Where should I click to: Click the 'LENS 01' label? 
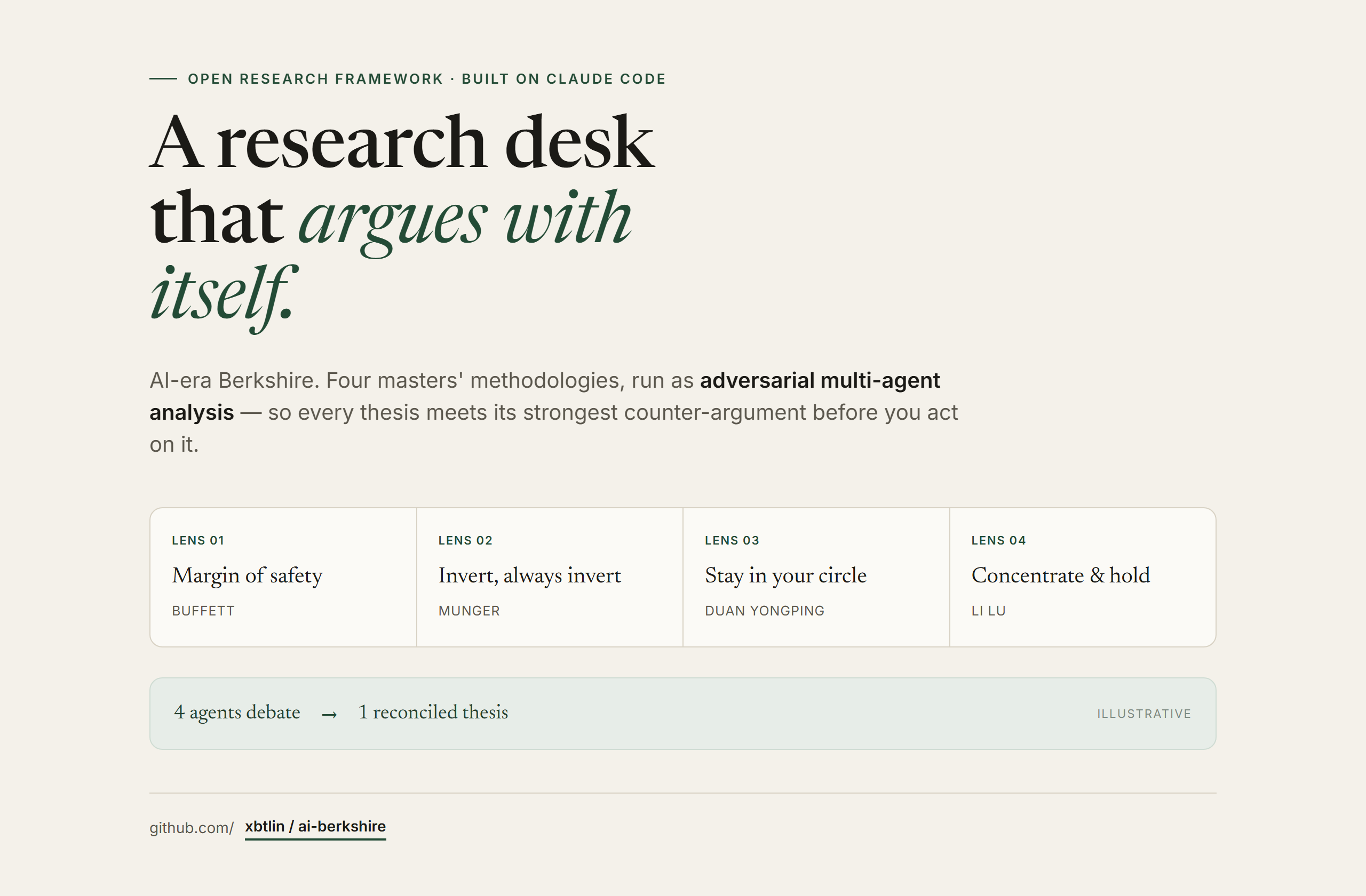point(198,540)
